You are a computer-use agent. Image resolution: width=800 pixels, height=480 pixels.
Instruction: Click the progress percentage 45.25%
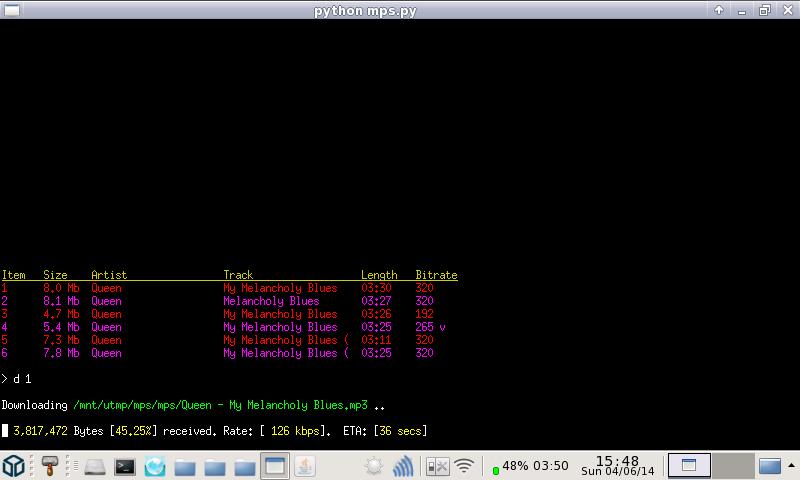(133, 431)
